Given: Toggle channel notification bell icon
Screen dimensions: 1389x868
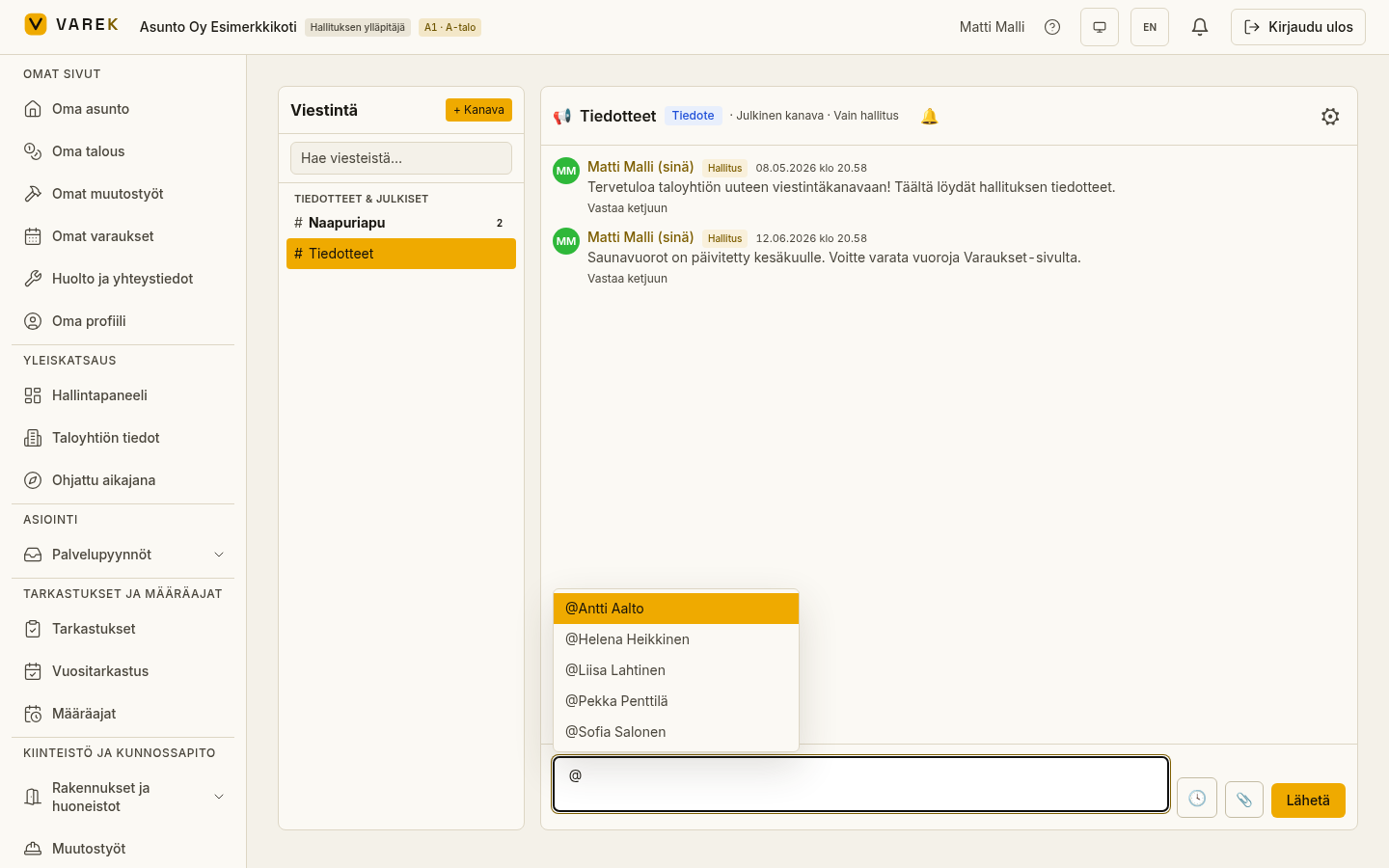Looking at the screenshot, I should 929,116.
